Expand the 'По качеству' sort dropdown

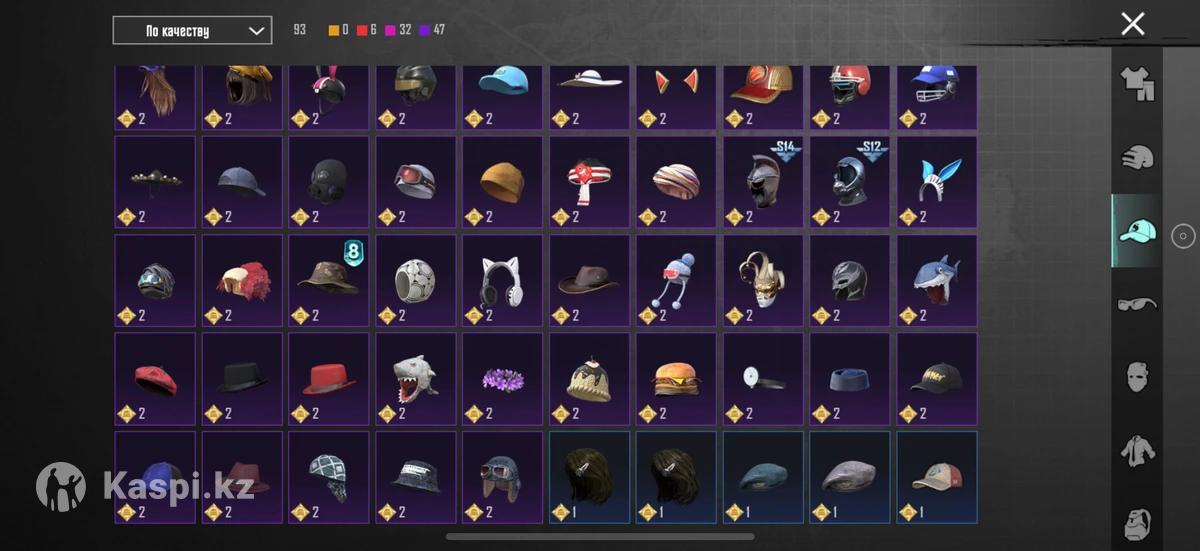click(x=192, y=30)
